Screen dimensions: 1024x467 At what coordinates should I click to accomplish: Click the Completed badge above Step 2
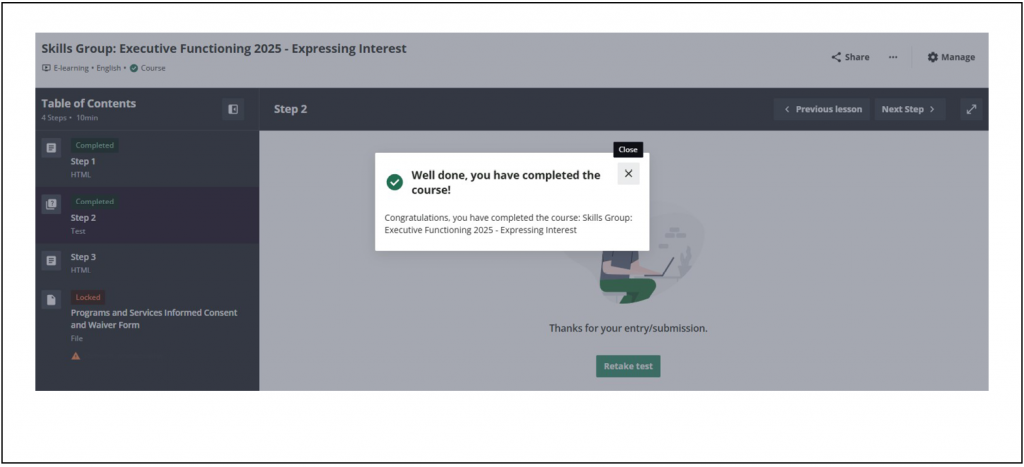click(95, 201)
